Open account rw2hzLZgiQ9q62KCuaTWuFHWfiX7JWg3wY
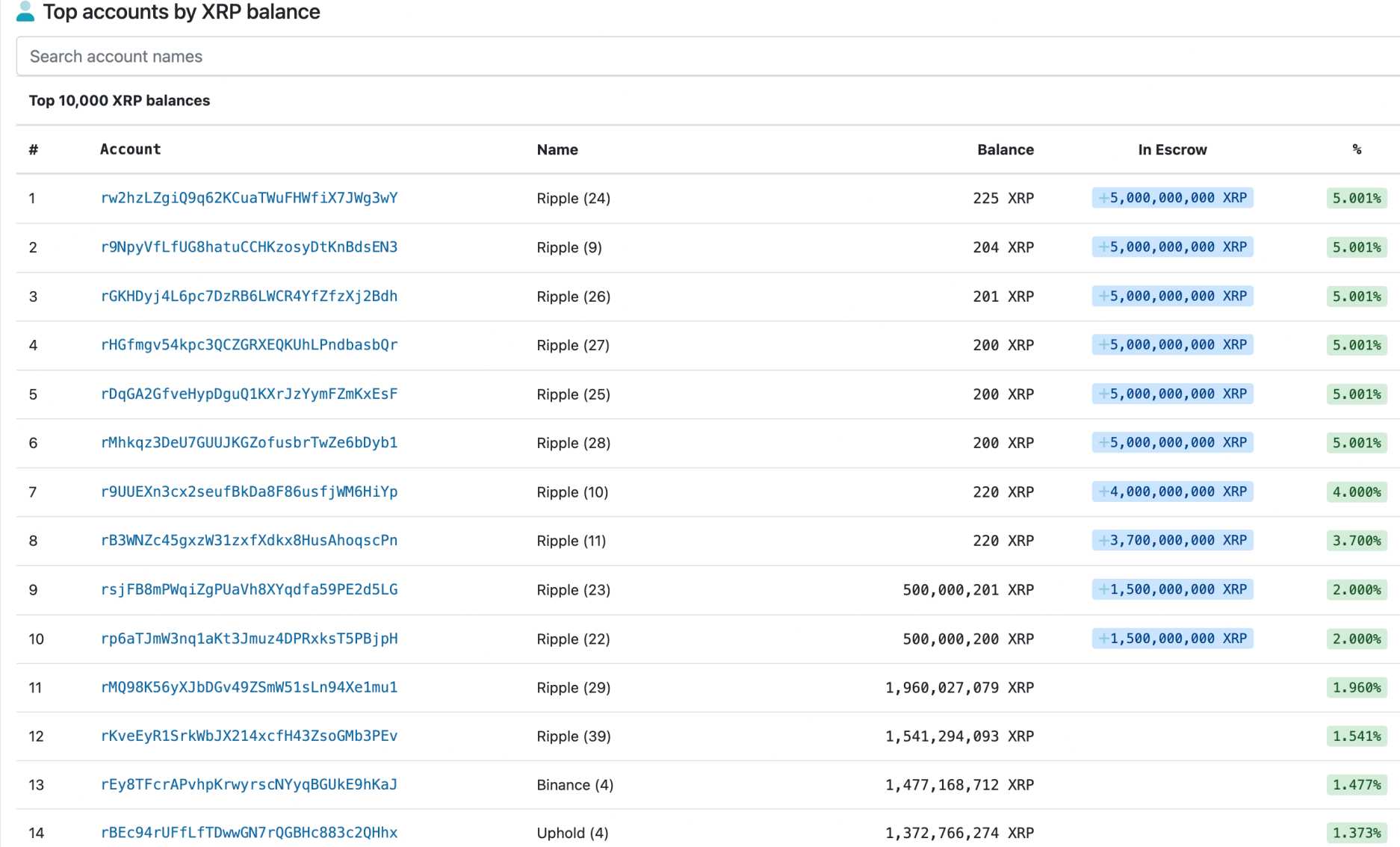The width and height of the screenshot is (1400, 847). (249, 198)
